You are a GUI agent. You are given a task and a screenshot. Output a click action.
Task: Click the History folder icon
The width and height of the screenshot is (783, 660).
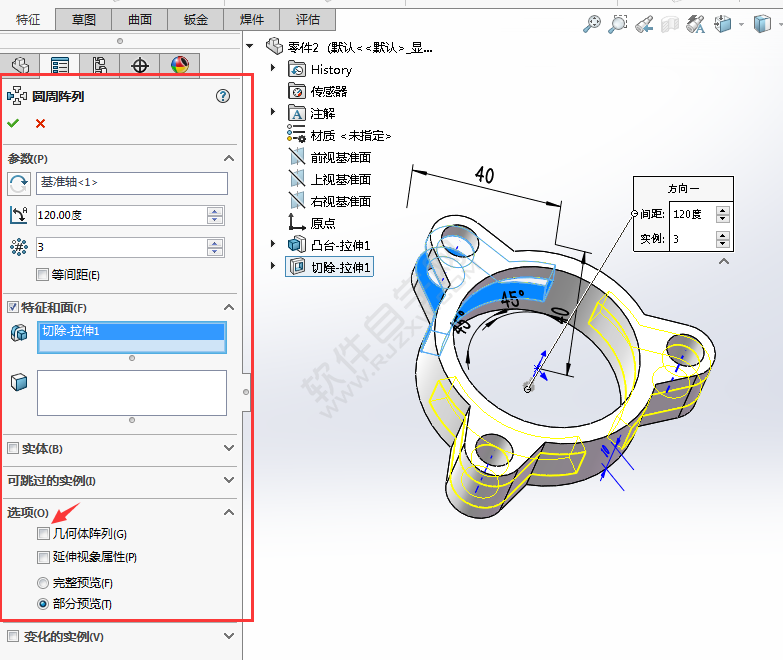pos(297,69)
